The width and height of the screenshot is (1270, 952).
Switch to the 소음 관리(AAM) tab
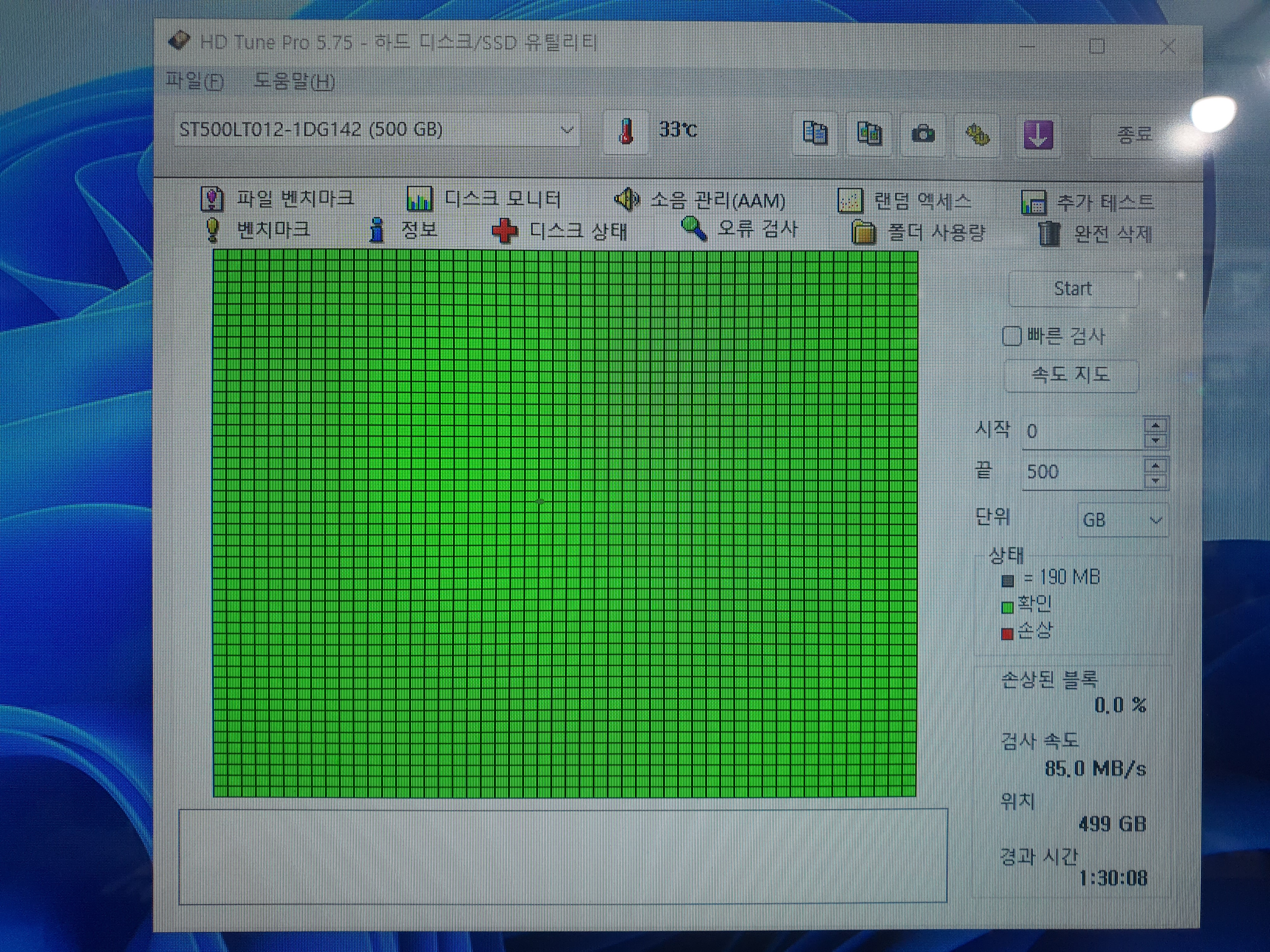click(699, 200)
